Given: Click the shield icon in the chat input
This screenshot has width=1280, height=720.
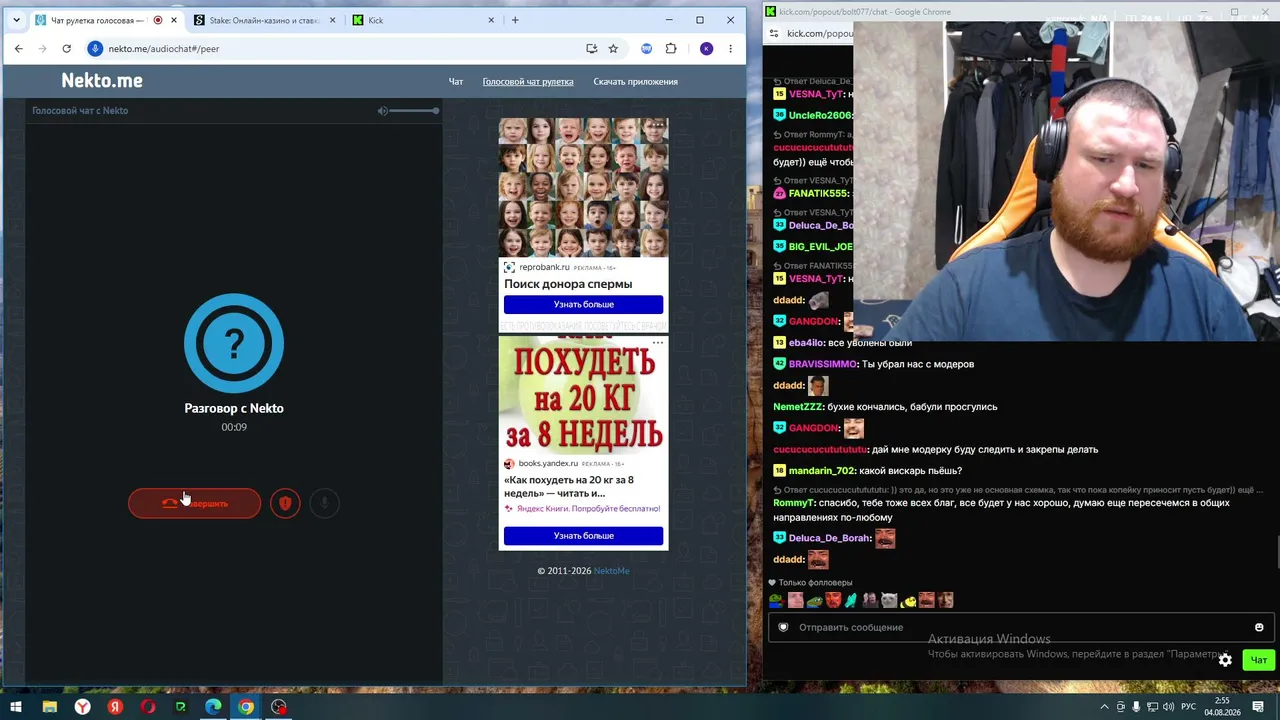Looking at the screenshot, I should 783,627.
